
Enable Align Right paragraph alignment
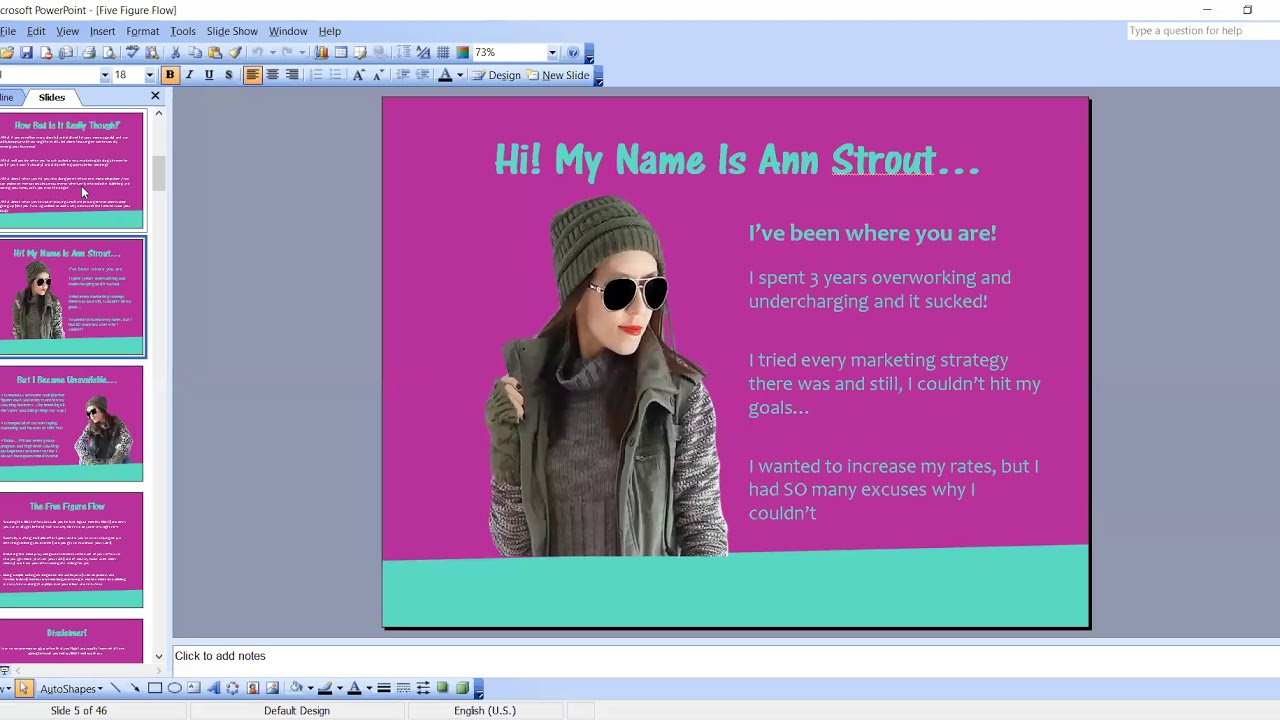coord(292,75)
